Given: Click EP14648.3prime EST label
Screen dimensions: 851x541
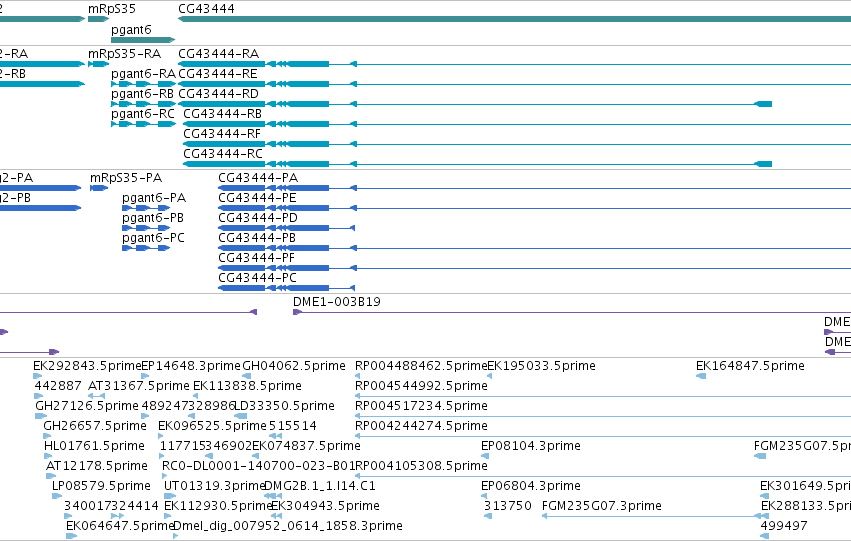Looking at the screenshot, I should [190, 366].
